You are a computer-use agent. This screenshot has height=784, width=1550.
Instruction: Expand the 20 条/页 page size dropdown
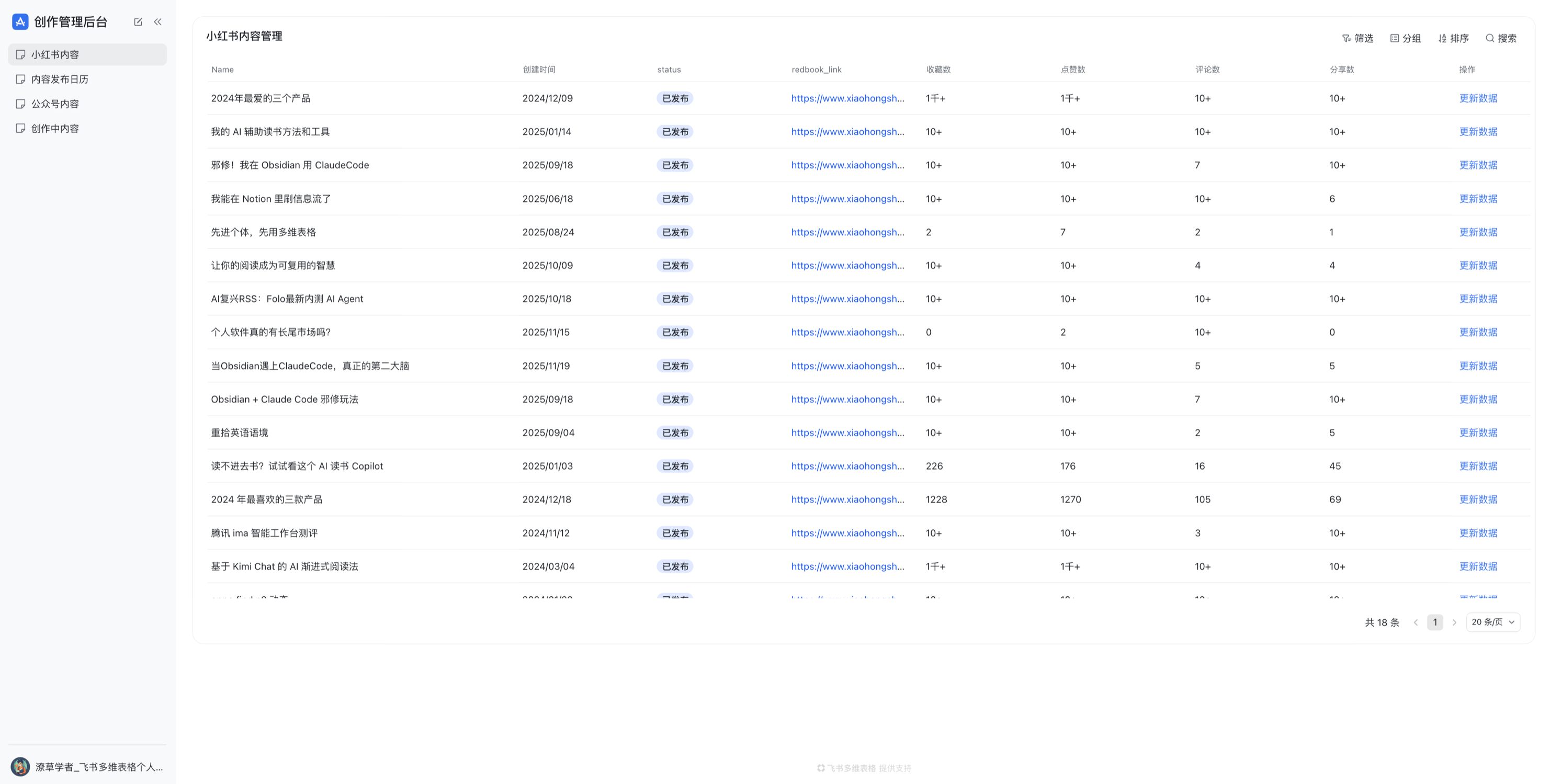point(1493,622)
